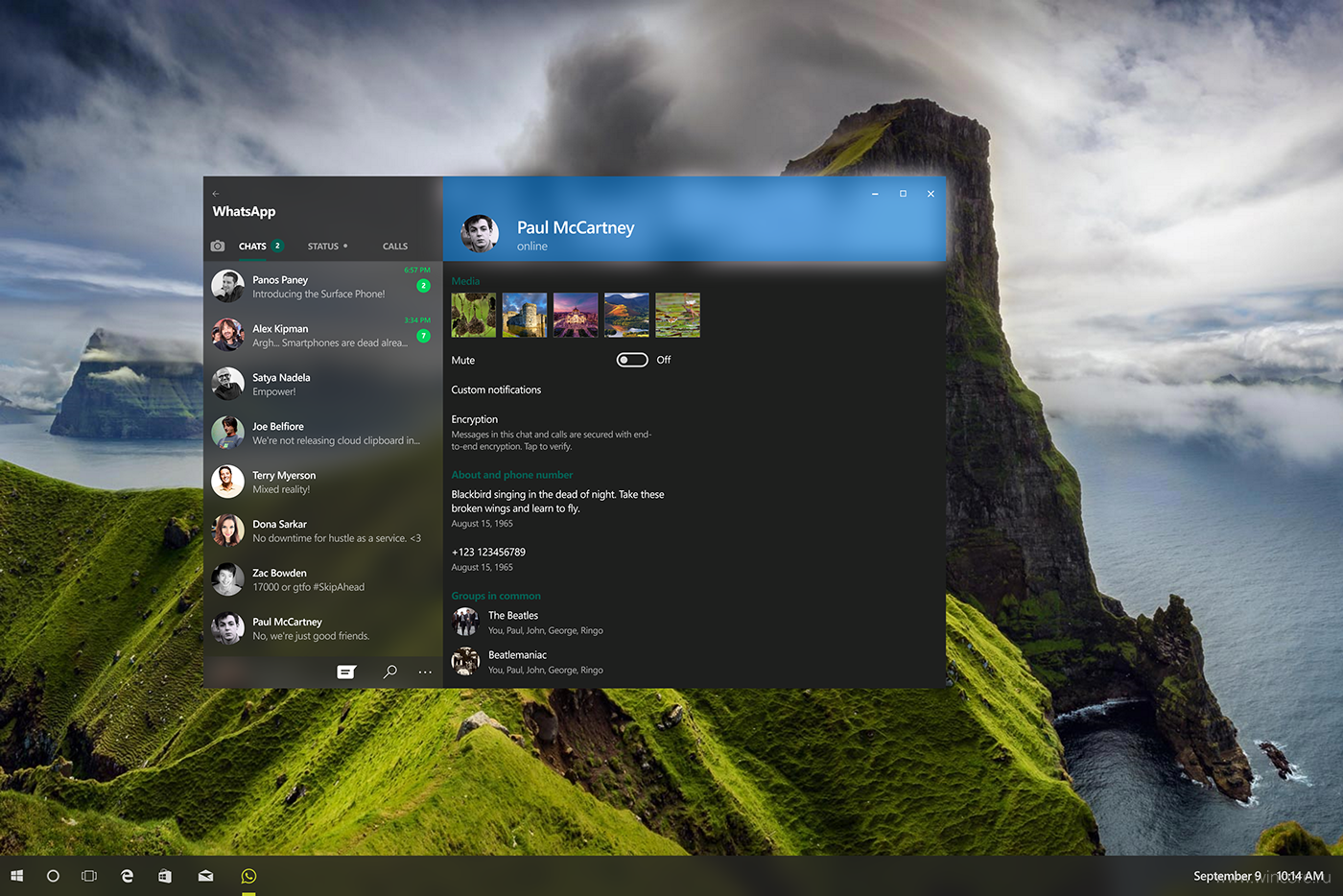
Task: Switch to the Status tab
Action: click(323, 247)
